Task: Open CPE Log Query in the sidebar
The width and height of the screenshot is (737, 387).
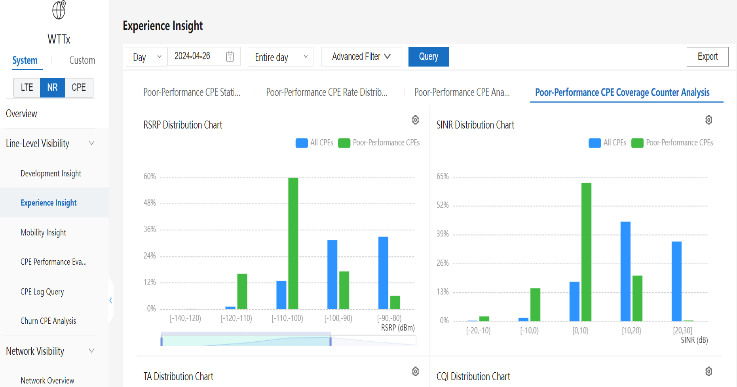Action: point(42,292)
